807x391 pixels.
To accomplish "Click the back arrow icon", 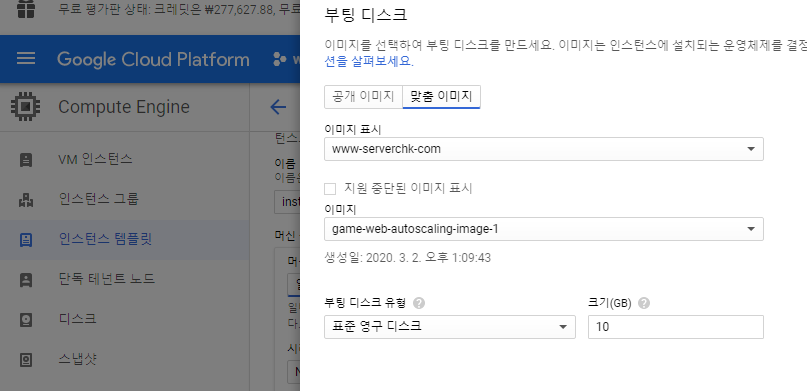I will tap(278, 107).
